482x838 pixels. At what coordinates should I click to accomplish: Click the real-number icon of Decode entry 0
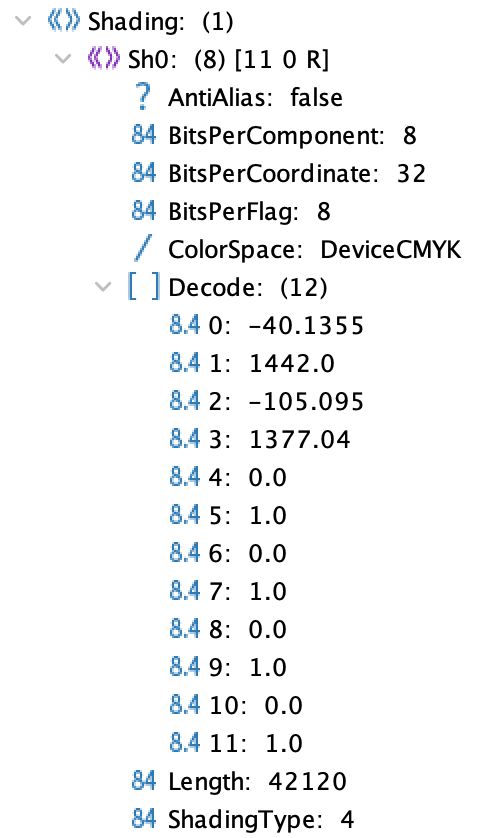point(184,325)
